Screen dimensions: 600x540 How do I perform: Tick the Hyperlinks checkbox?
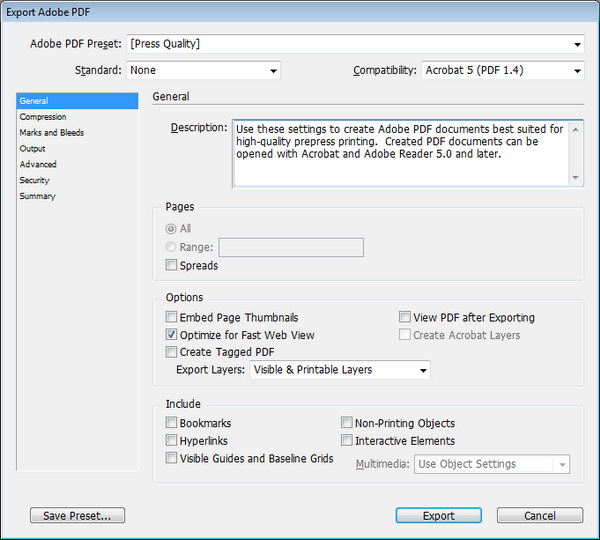coord(171,440)
